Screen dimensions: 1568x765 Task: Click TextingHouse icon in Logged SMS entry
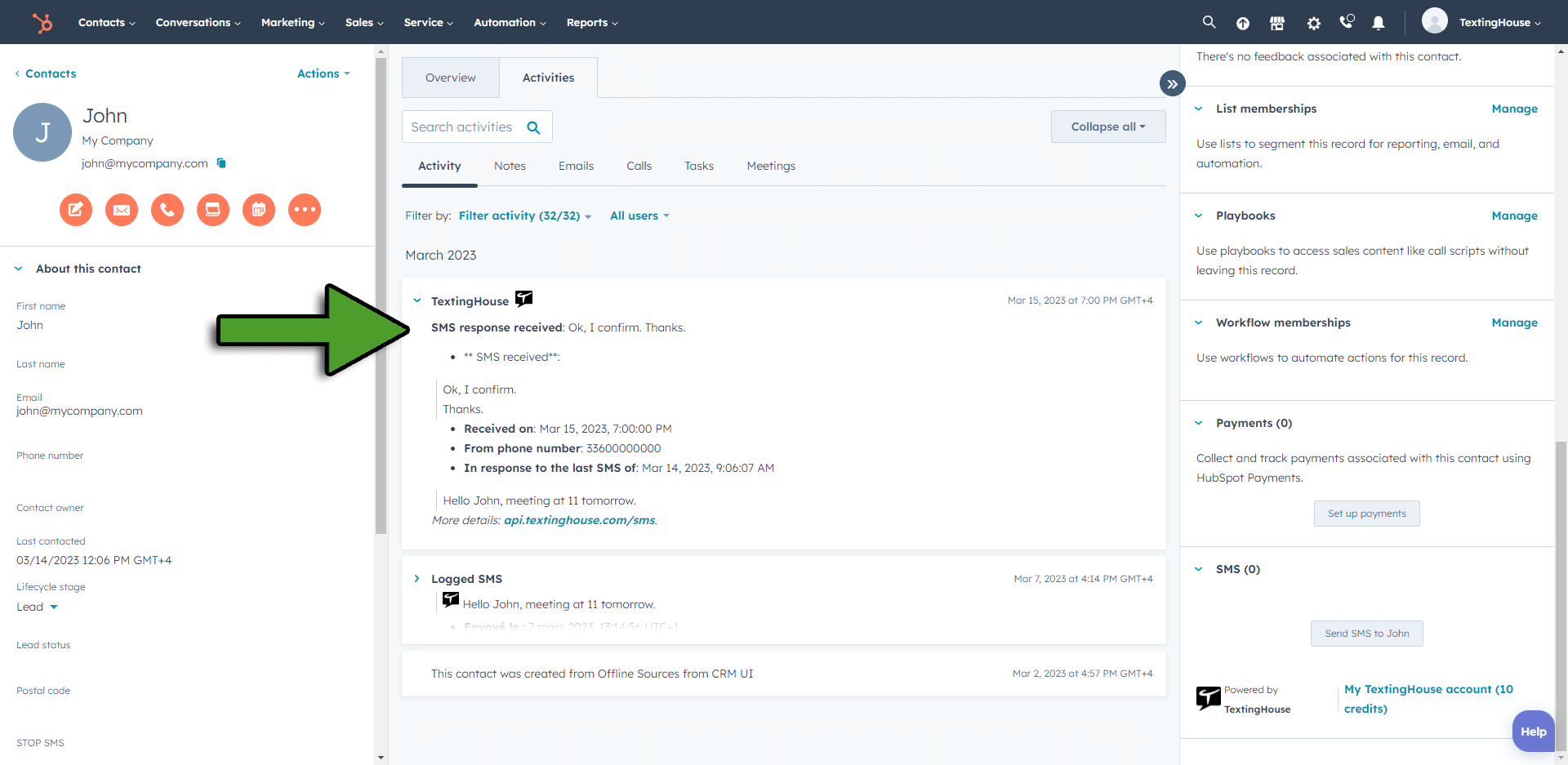[x=451, y=600]
